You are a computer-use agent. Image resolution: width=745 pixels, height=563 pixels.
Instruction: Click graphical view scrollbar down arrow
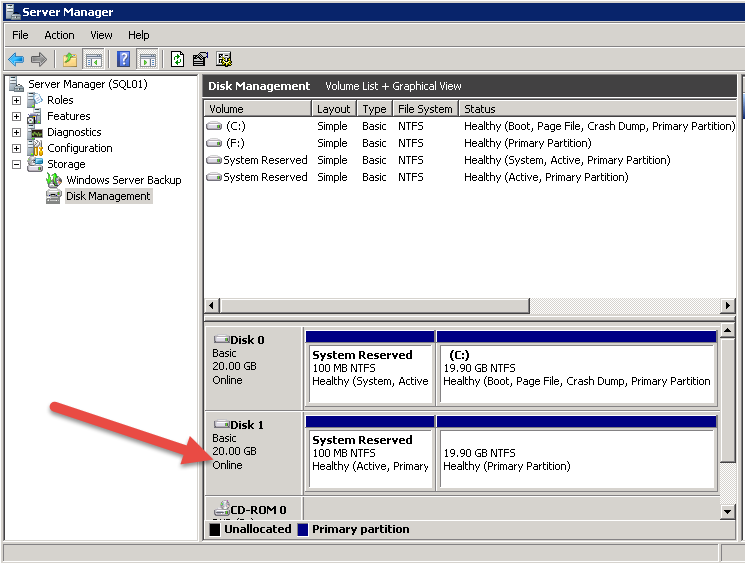(x=727, y=512)
